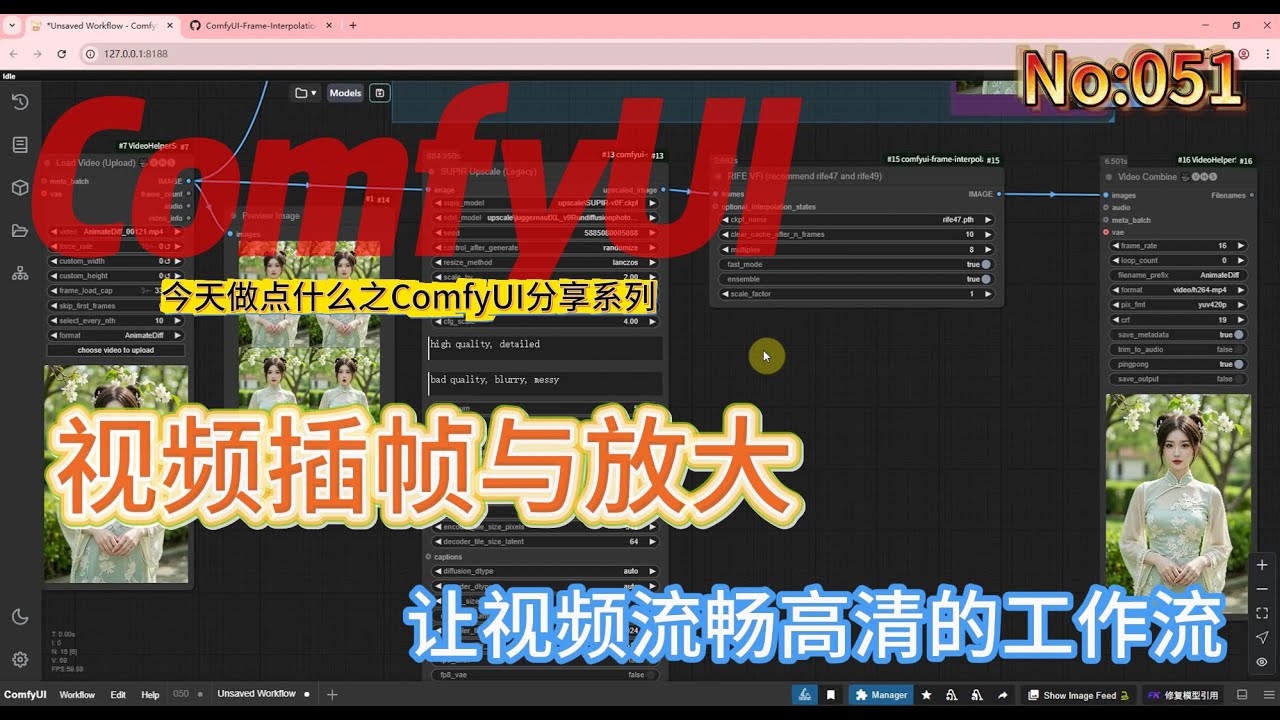
Task: Toggle save_output in Video Combine
Action: point(1178,379)
